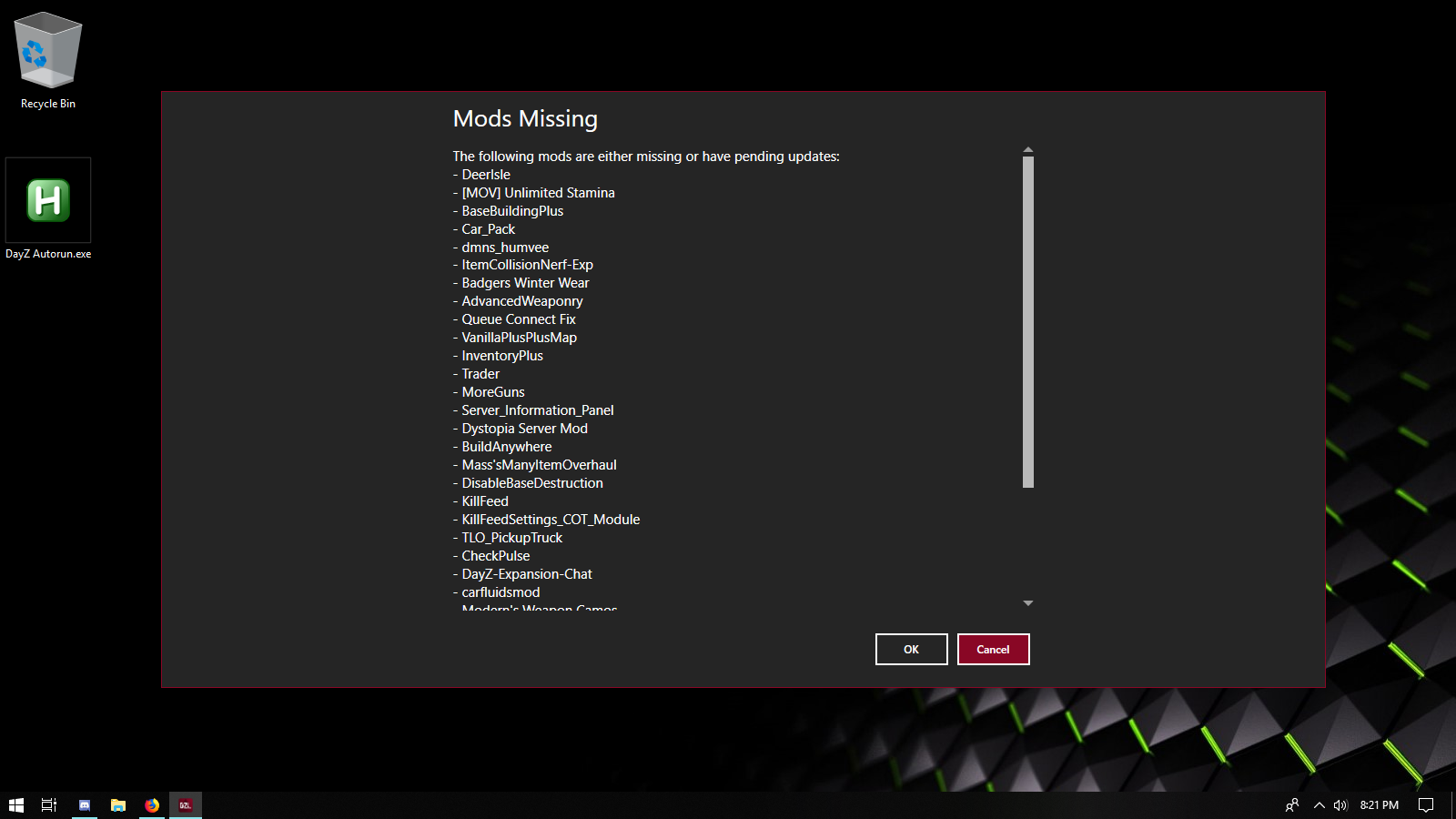Click the '[MOV] Unlimited Stamina' entry
Viewport: 1456px width, 819px height.
(x=538, y=193)
